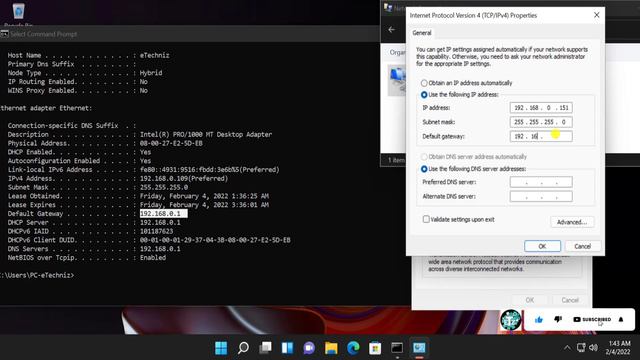640x360 pixels.
Task: Click the Default gateway input field
Action: tap(541, 136)
